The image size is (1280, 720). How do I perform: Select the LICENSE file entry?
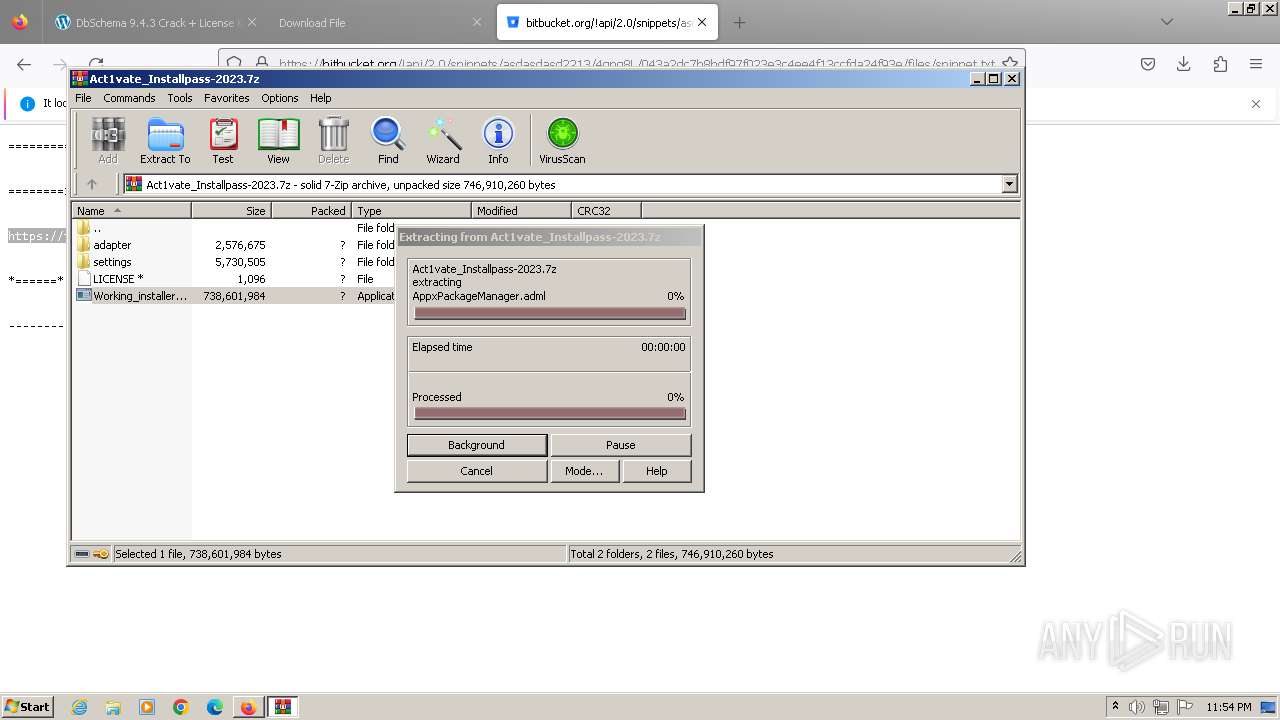pyautogui.click(x=117, y=279)
